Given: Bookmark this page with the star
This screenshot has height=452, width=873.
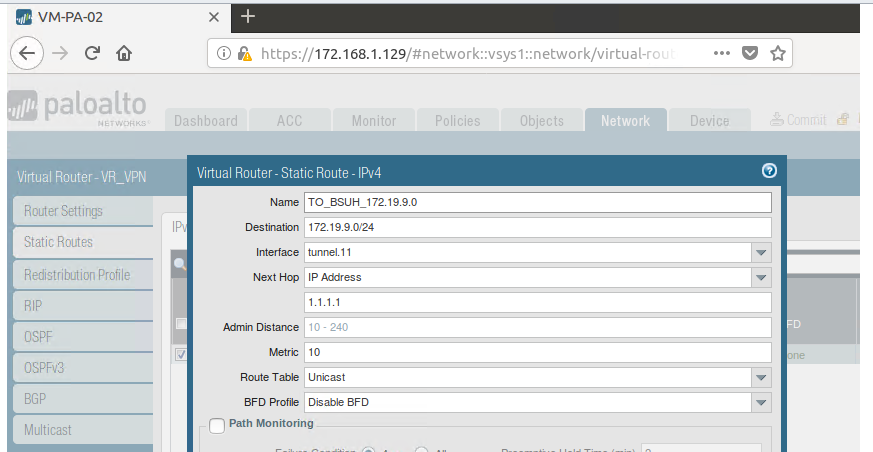Looking at the screenshot, I should (x=778, y=53).
